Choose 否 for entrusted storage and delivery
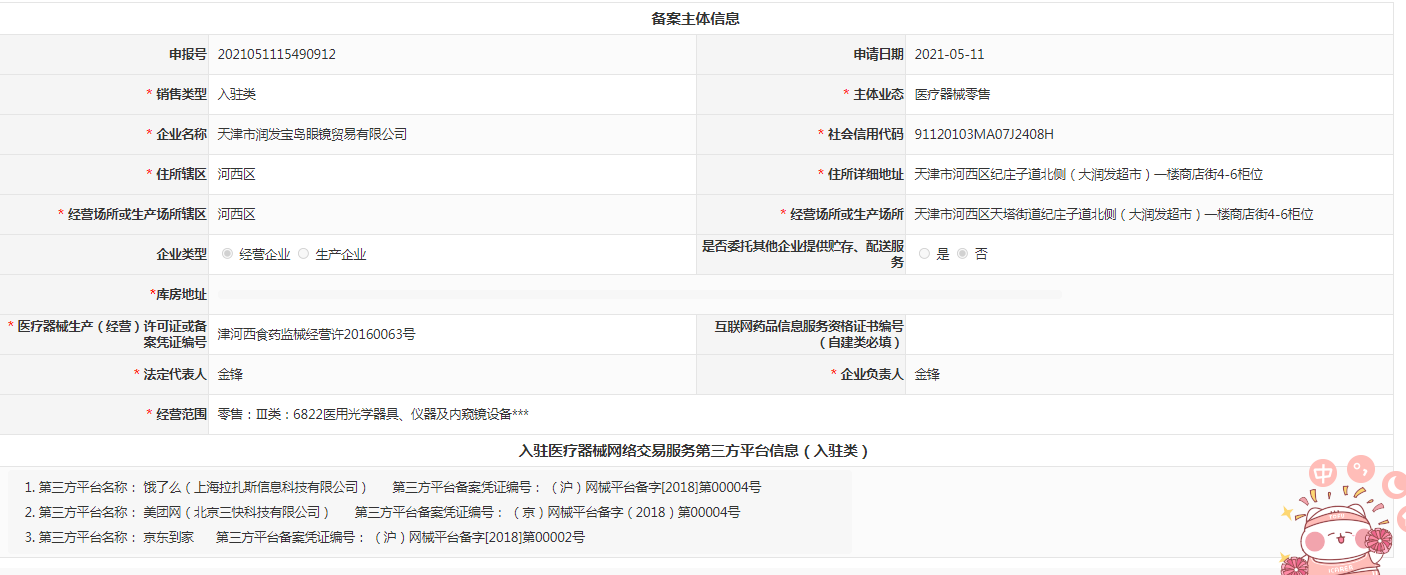This screenshot has height=575, width=1406. point(962,254)
